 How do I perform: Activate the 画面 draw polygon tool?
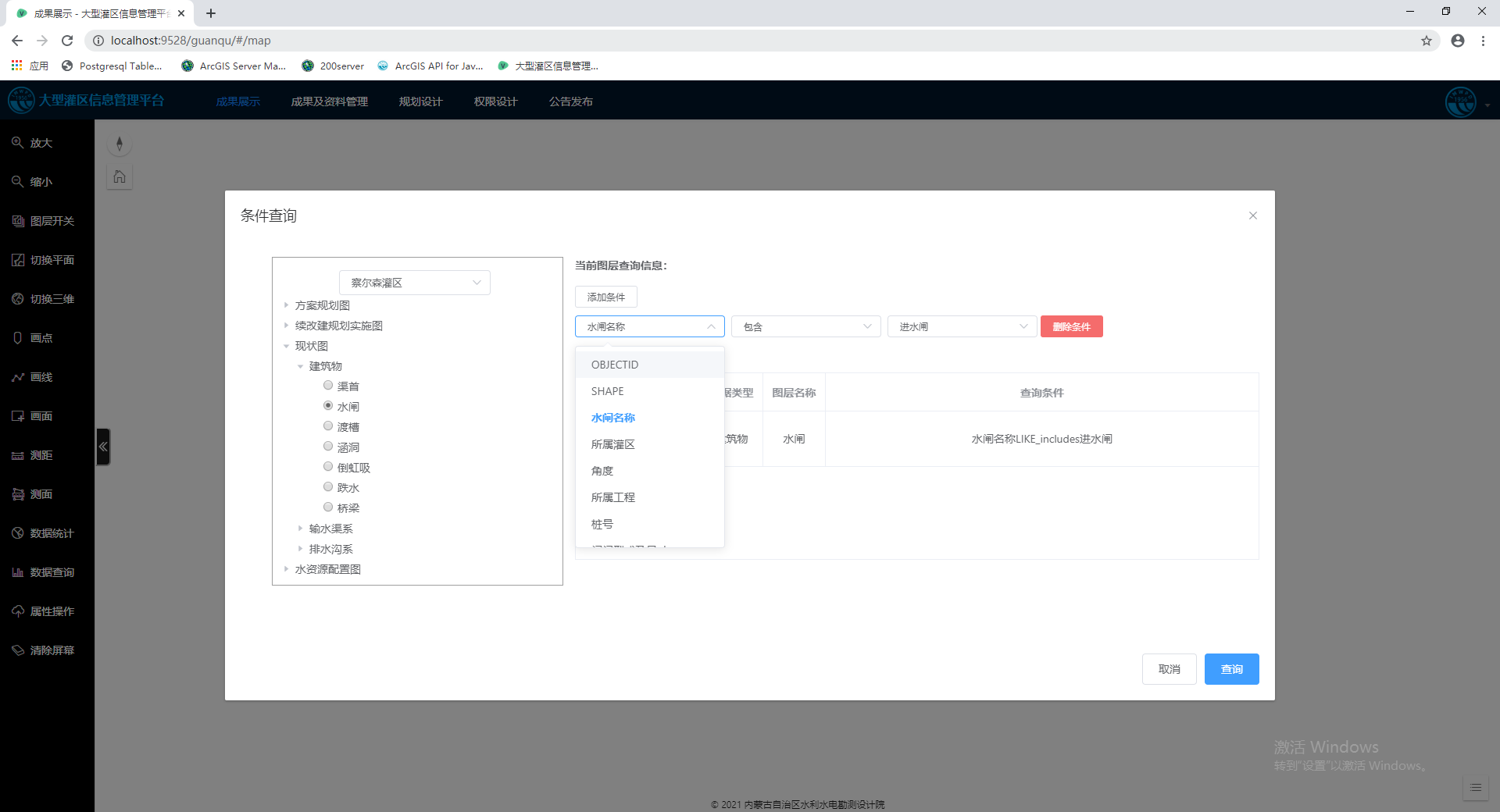pyautogui.click(x=32, y=416)
